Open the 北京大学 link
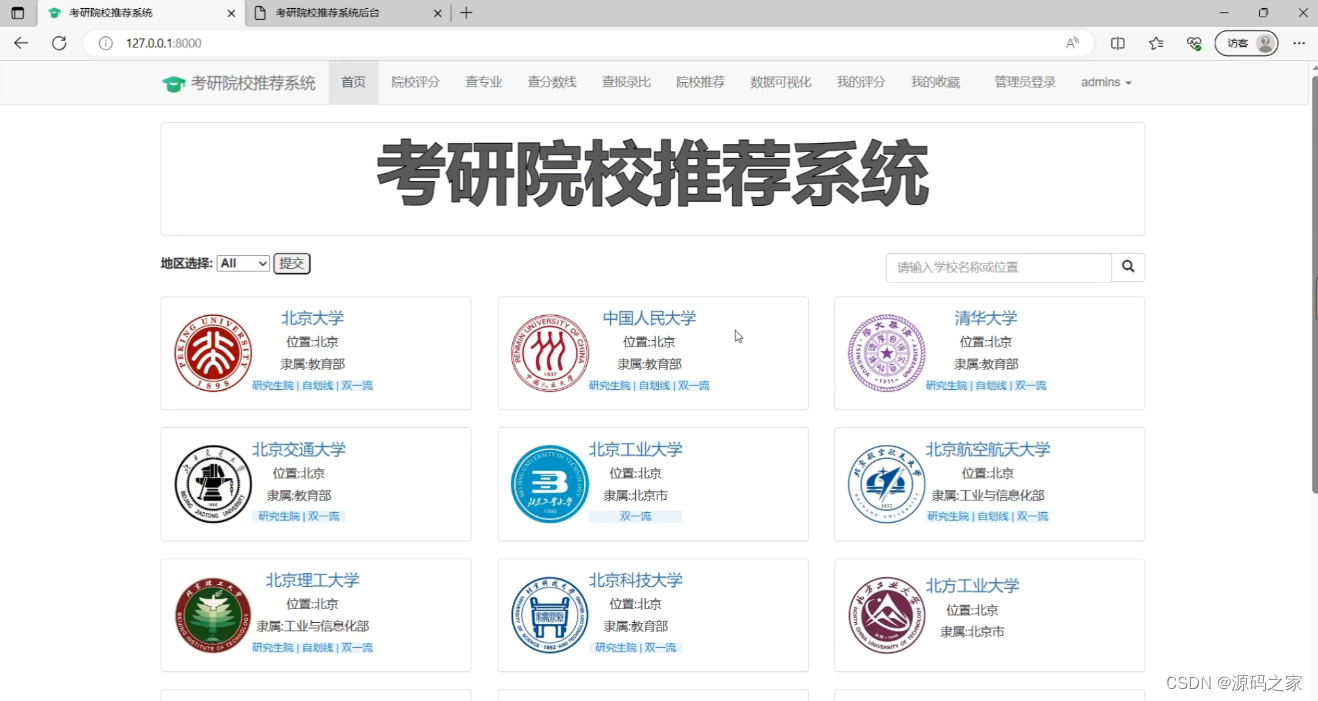Image resolution: width=1318 pixels, height=701 pixels. click(x=312, y=318)
